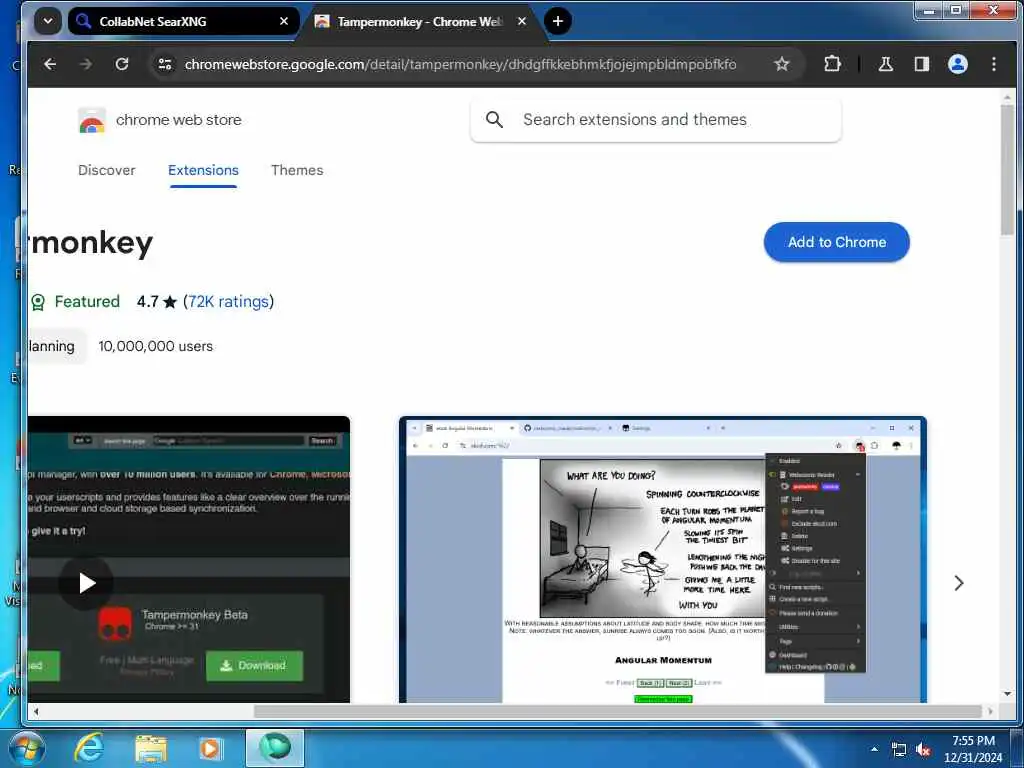Open the 72K ratings link
This screenshot has width=1024, height=768.
click(228, 302)
